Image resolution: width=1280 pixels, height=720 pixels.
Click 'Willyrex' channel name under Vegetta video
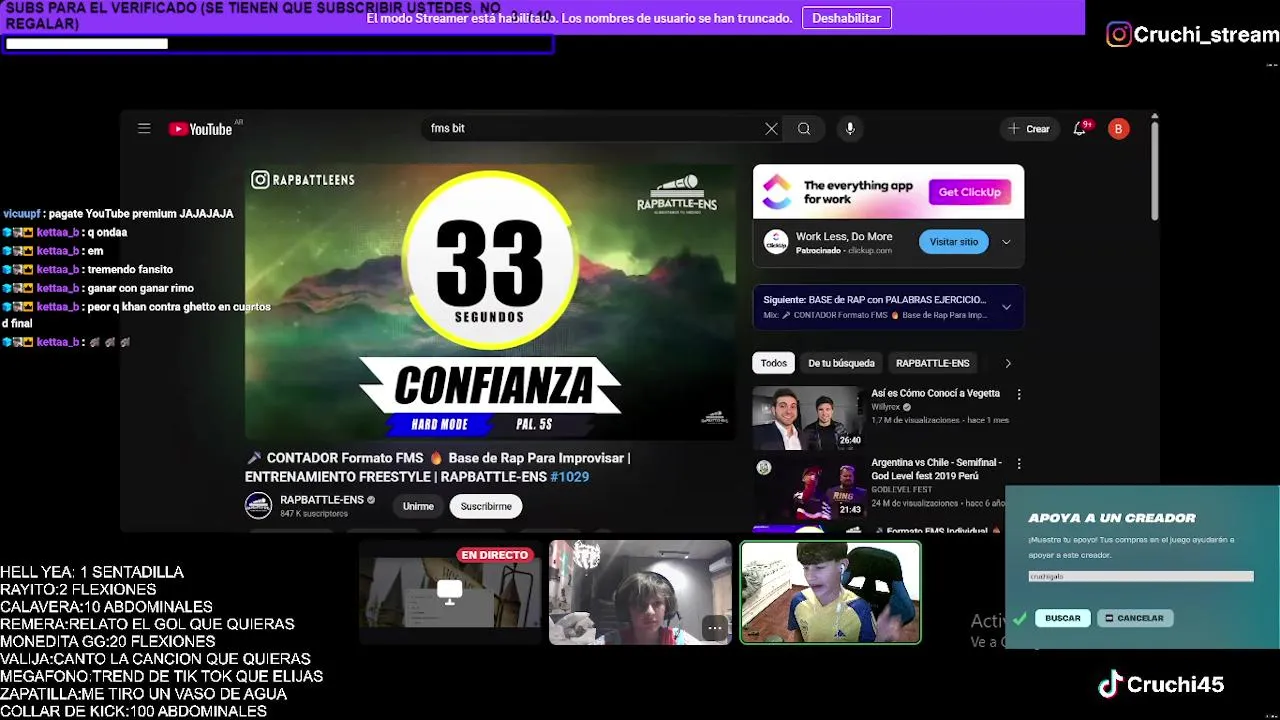885,407
